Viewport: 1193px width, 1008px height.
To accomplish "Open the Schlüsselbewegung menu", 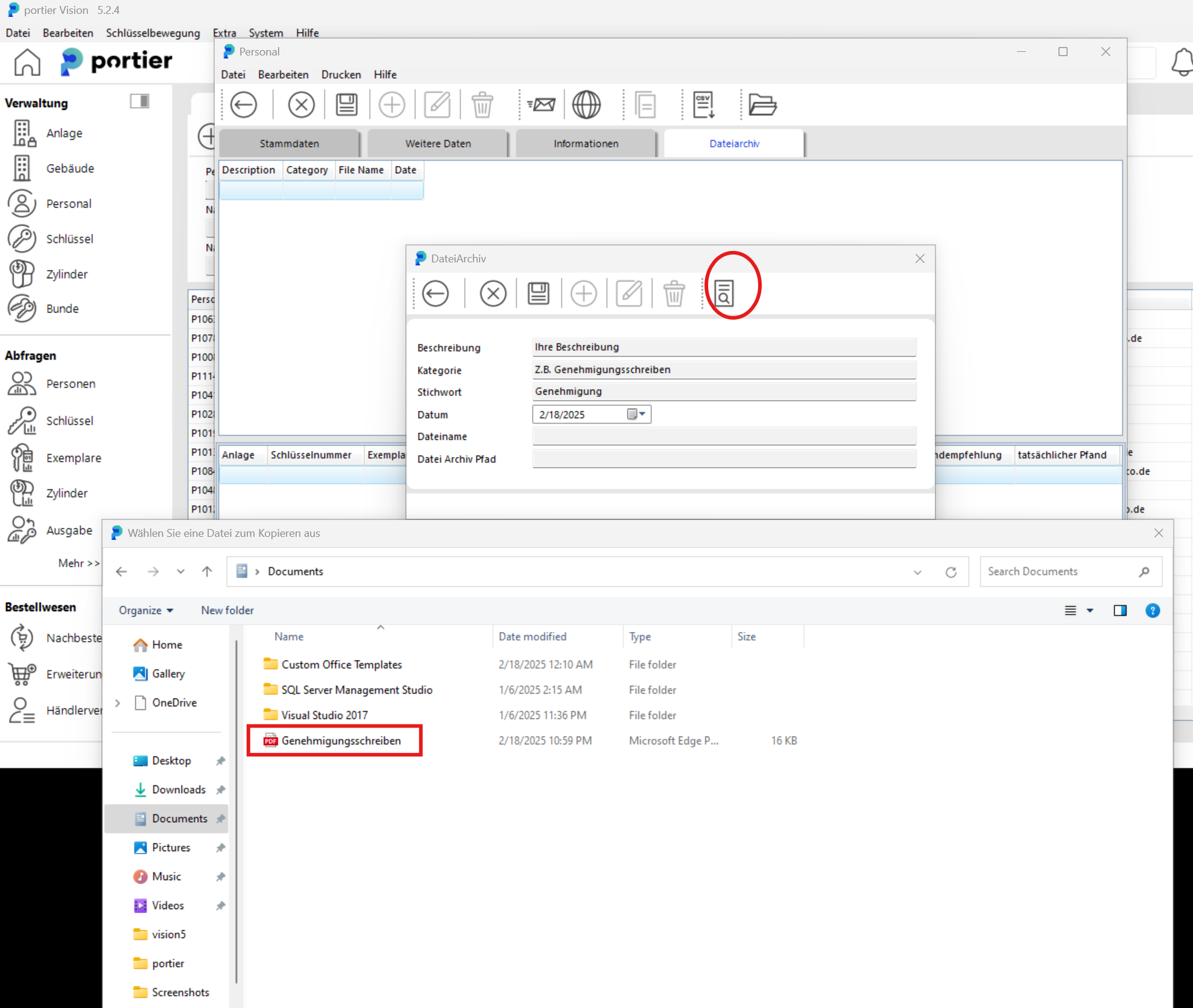I will [x=153, y=33].
